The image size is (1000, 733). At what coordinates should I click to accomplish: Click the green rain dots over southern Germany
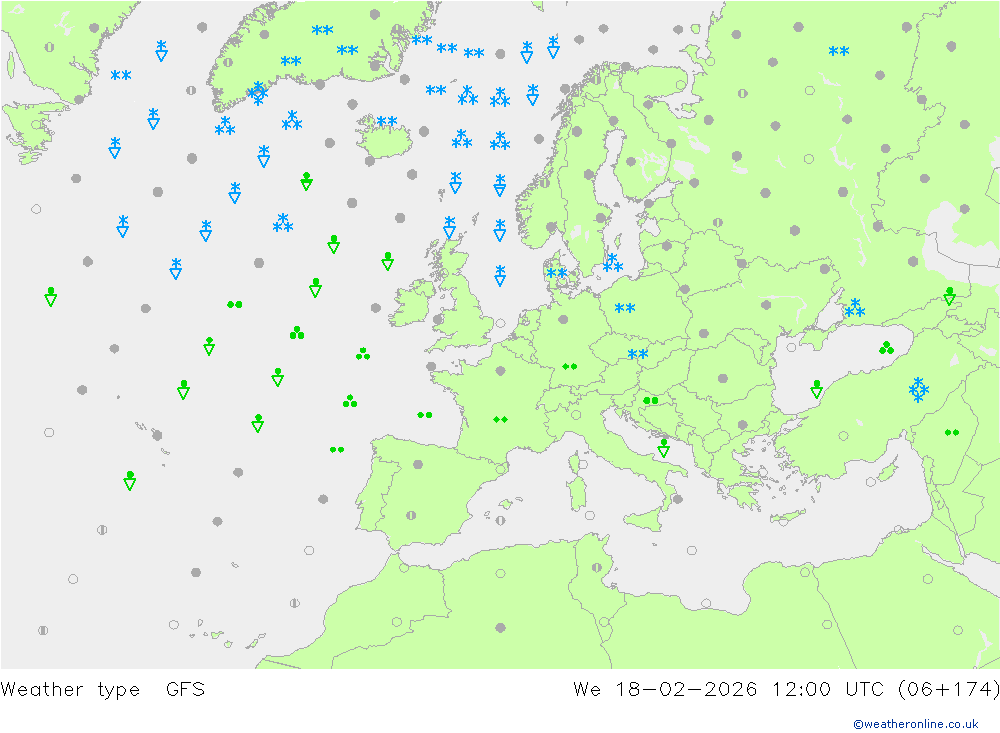(570, 366)
